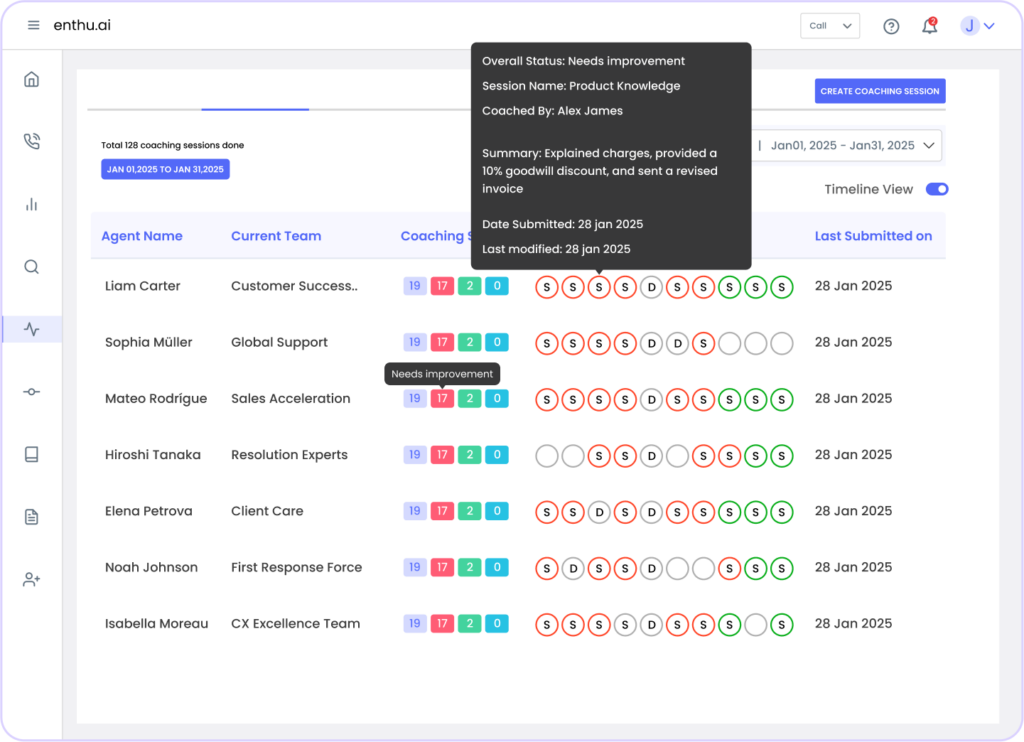Expand the user profile J avatar menu
This screenshot has width=1024, height=742.
click(978, 26)
